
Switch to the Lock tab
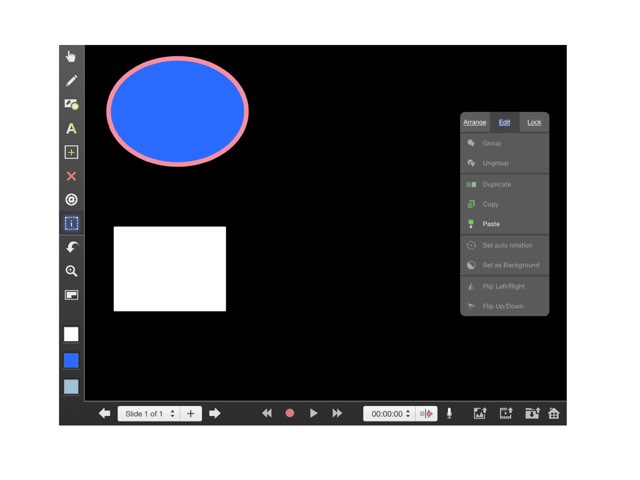[x=534, y=122]
